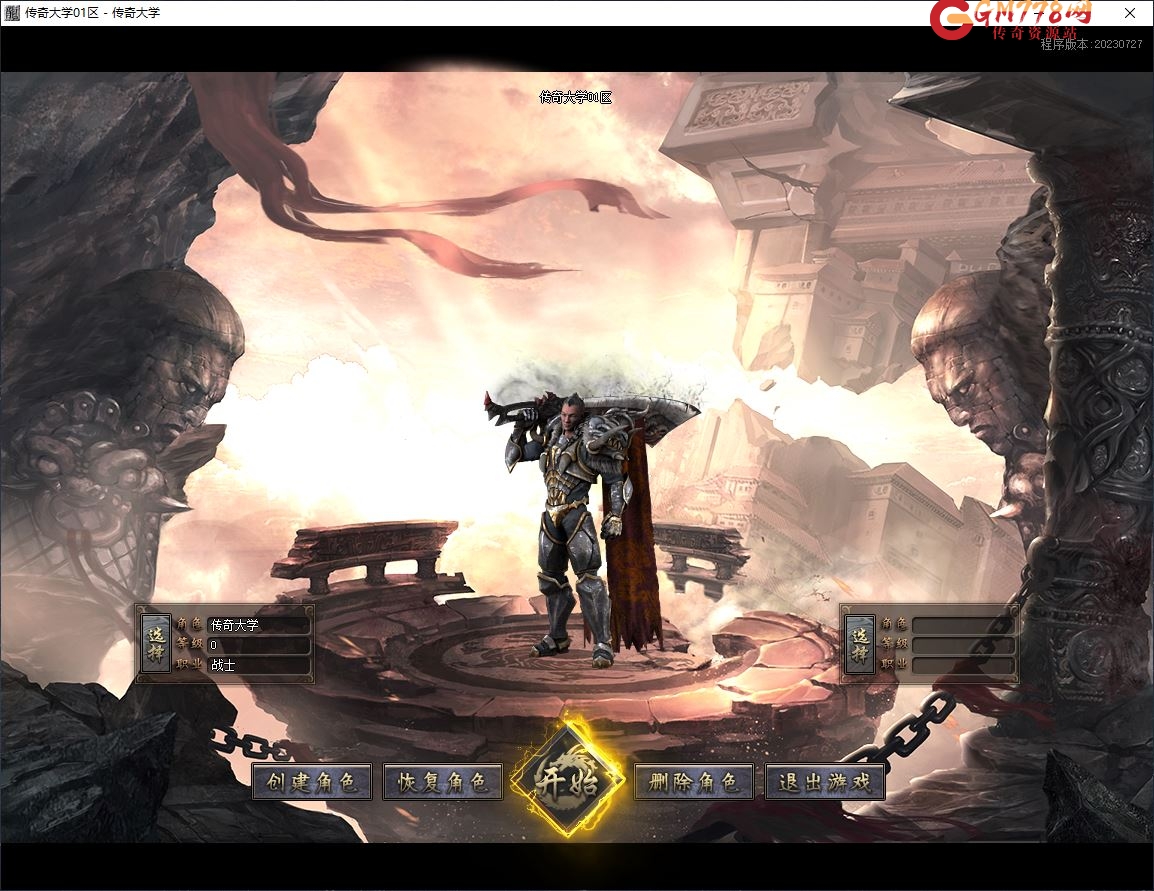1154x891 pixels.
Task: Click the game window app icon in title bar
Action: [13, 13]
